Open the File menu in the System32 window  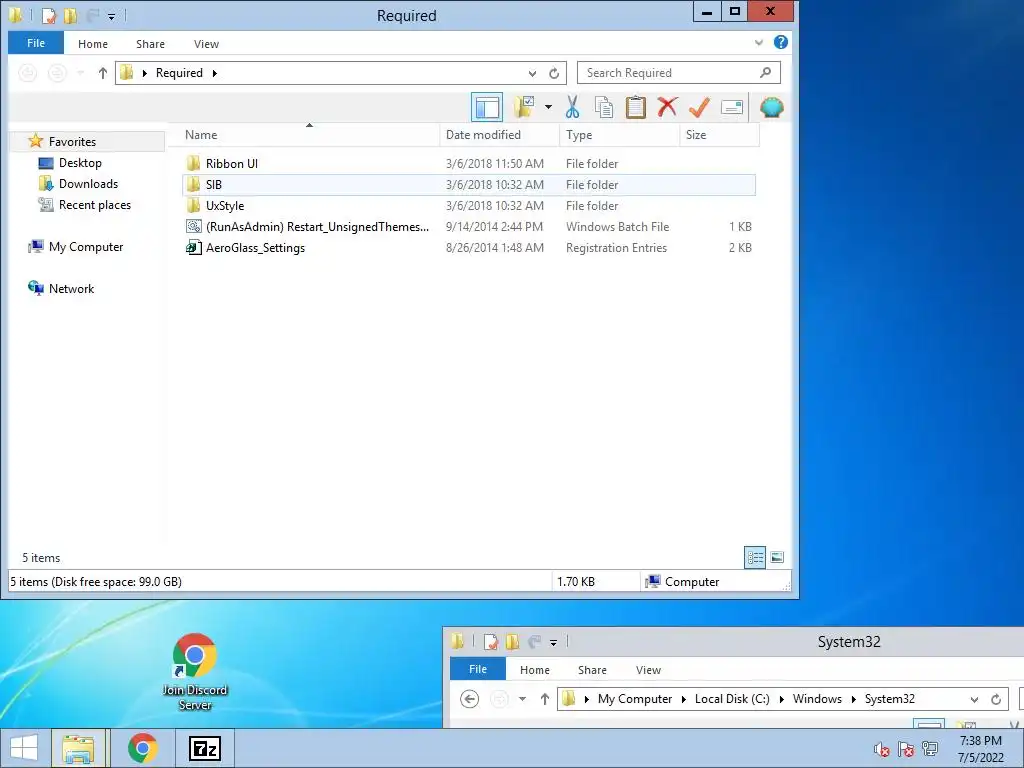477,669
